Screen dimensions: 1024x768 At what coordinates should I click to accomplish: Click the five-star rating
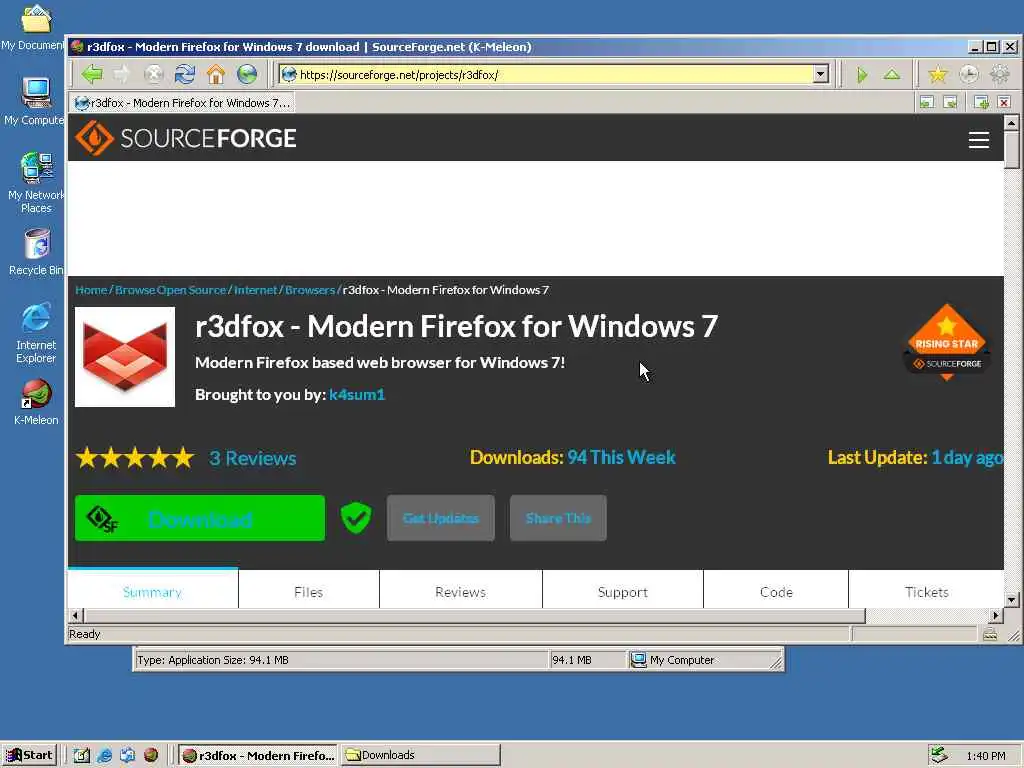(135, 458)
